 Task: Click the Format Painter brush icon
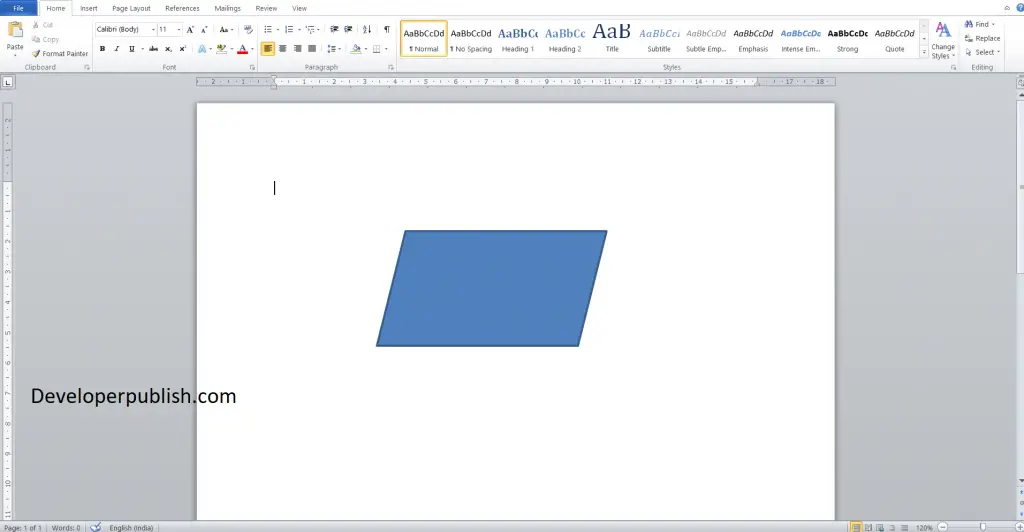(x=36, y=54)
